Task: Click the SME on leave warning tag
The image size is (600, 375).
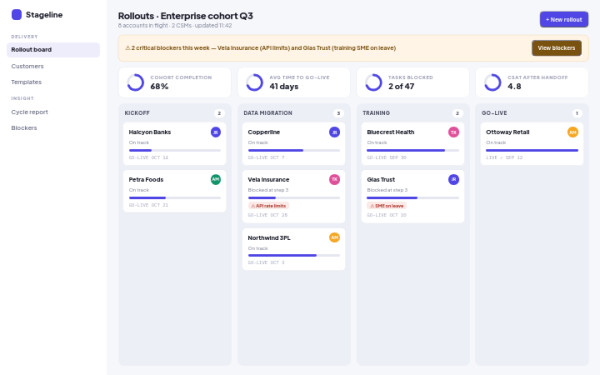Action: [x=387, y=206]
